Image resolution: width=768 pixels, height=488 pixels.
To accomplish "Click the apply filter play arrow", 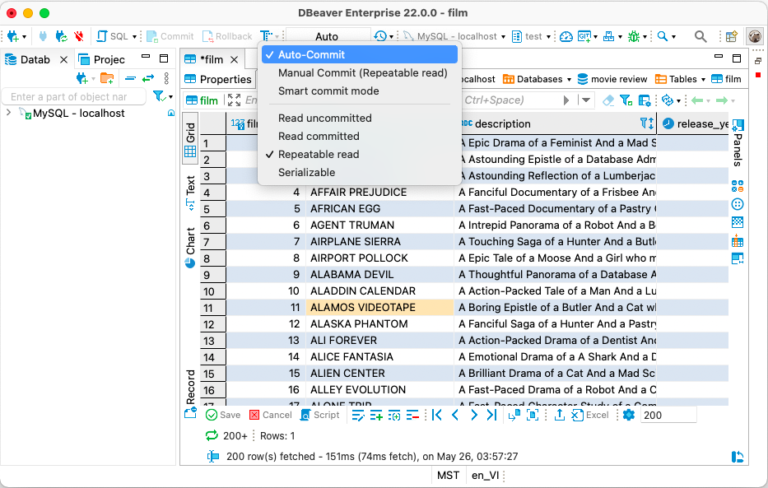I will click(566, 100).
